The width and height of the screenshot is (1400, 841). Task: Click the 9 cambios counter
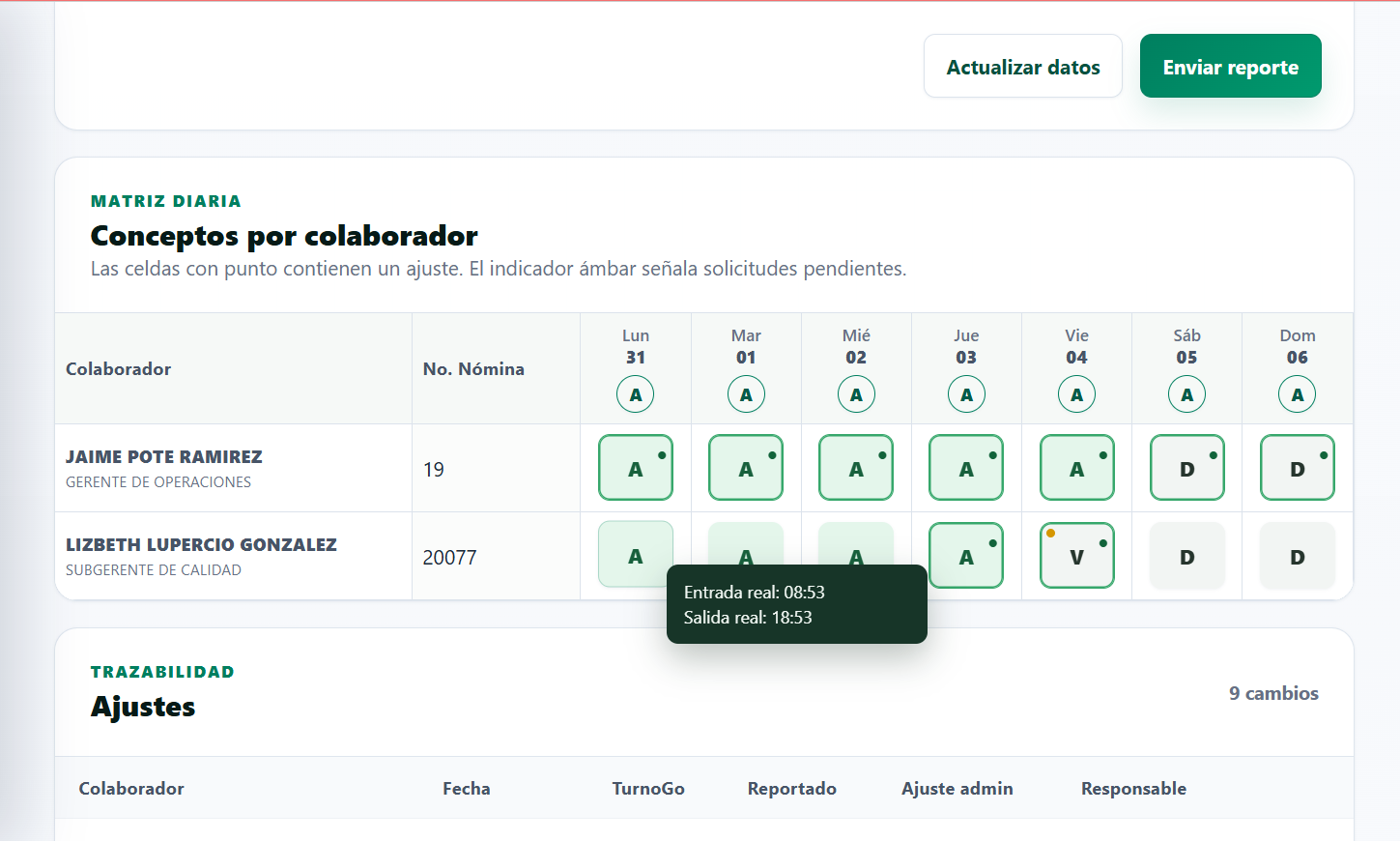pyautogui.click(x=1273, y=693)
